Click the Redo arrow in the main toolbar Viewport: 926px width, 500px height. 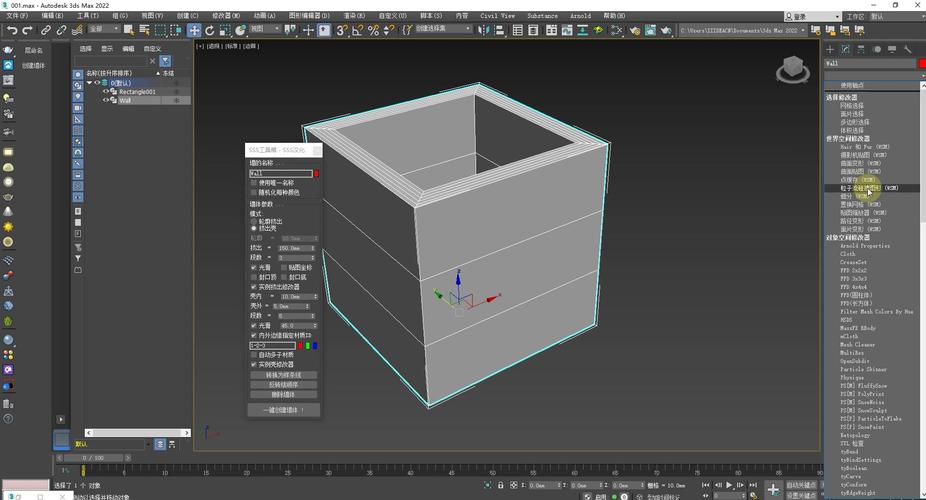tap(27, 30)
